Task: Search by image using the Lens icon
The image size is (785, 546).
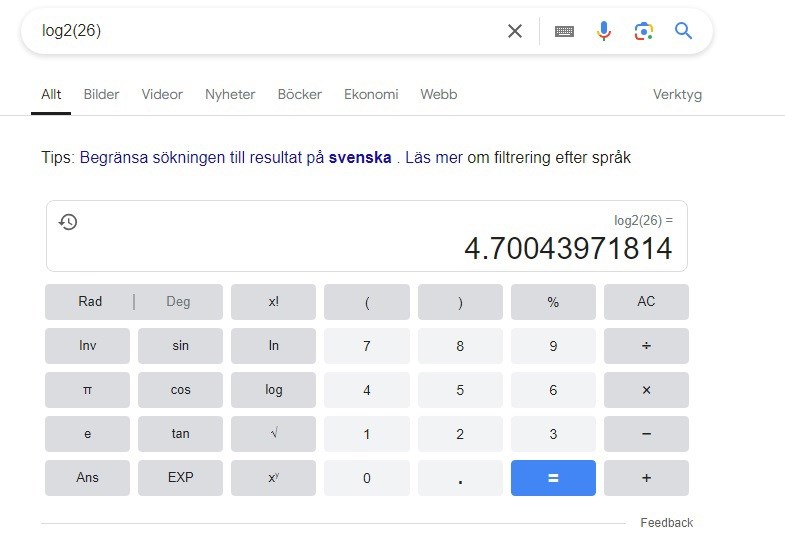Action: pos(644,31)
